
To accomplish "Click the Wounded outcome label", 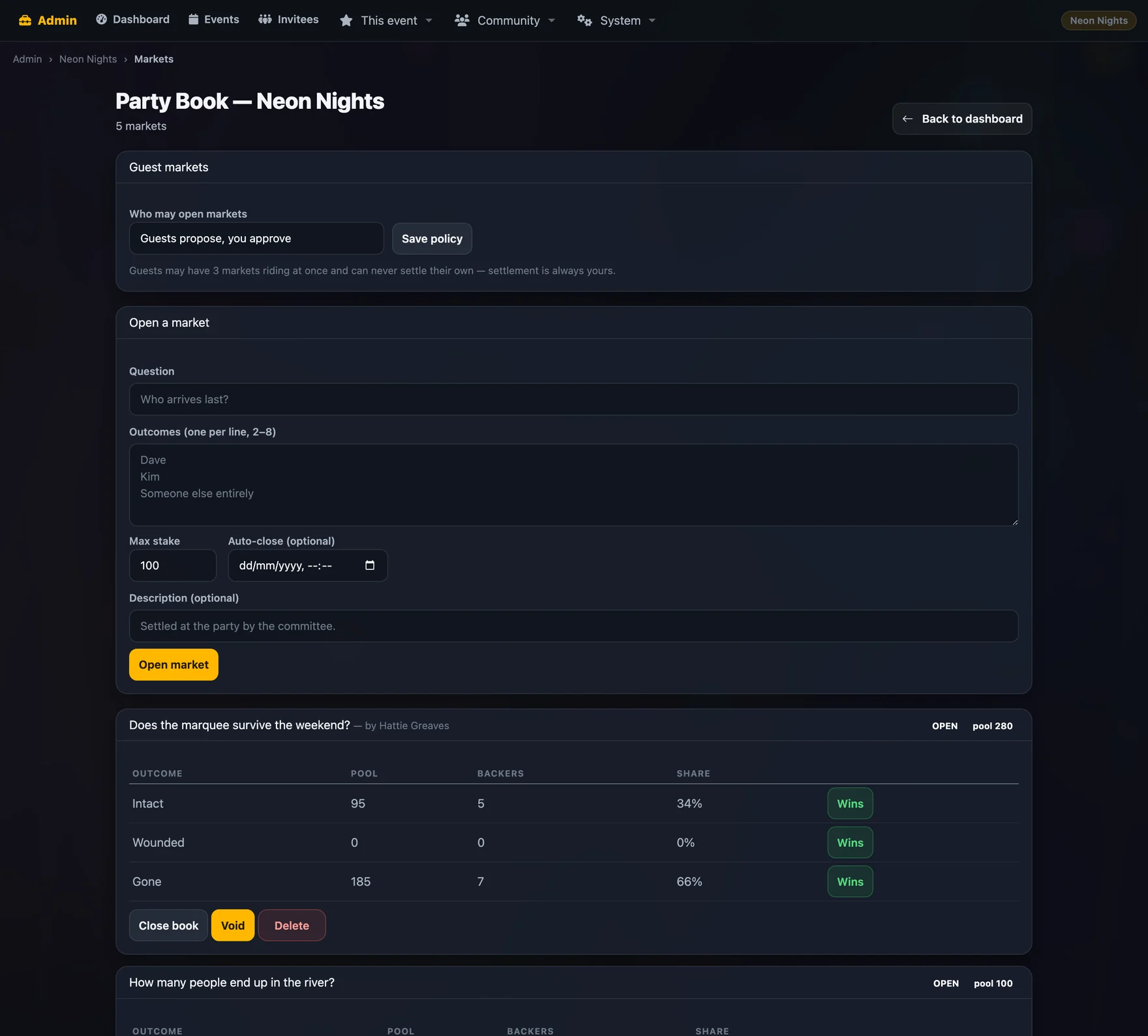I will (159, 842).
